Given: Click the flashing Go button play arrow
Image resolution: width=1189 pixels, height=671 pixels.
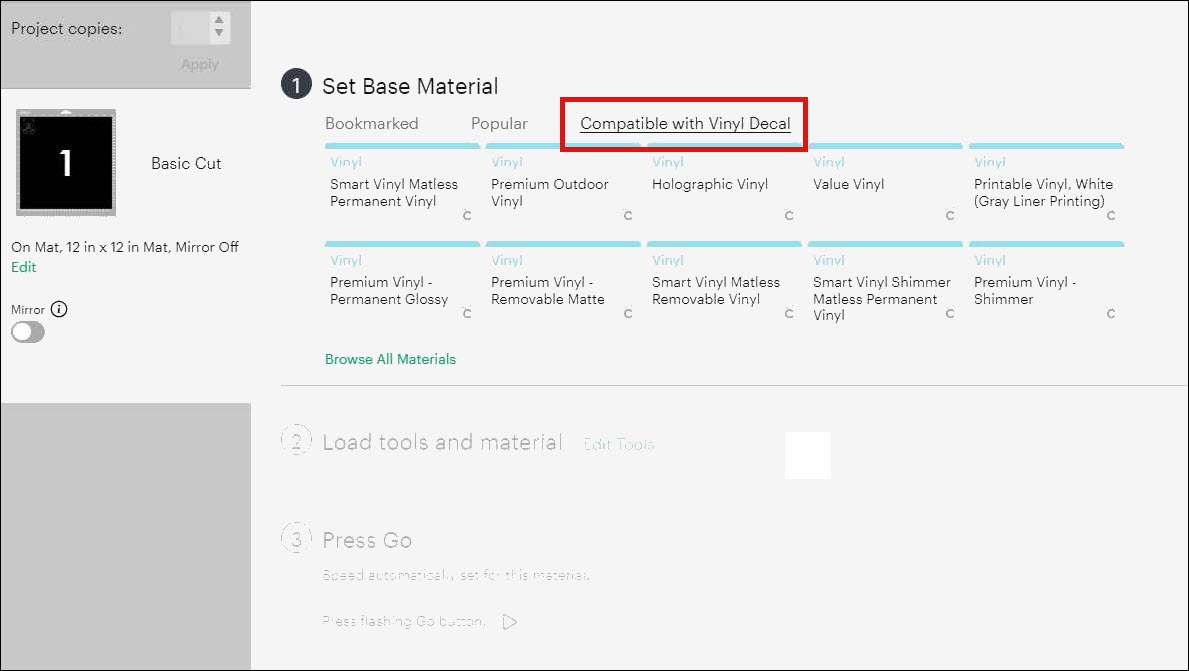Looking at the screenshot, I should coord(510,621).
